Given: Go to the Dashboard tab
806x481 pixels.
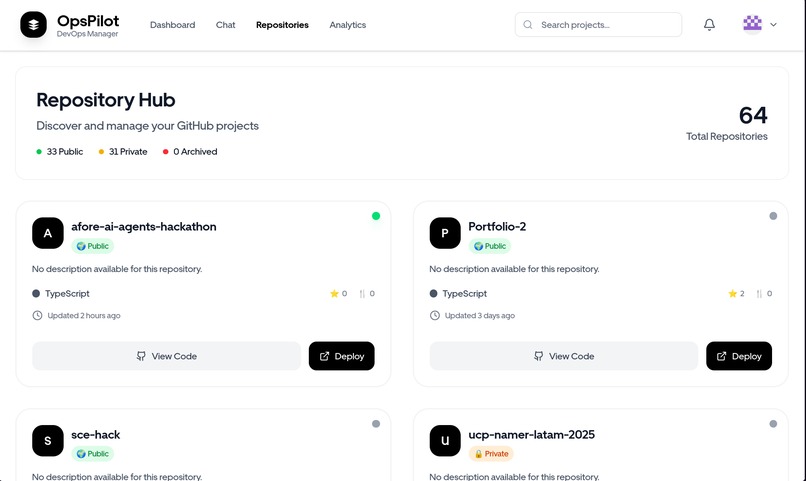Looking at the screenshot, I should (x=173, y=25).
